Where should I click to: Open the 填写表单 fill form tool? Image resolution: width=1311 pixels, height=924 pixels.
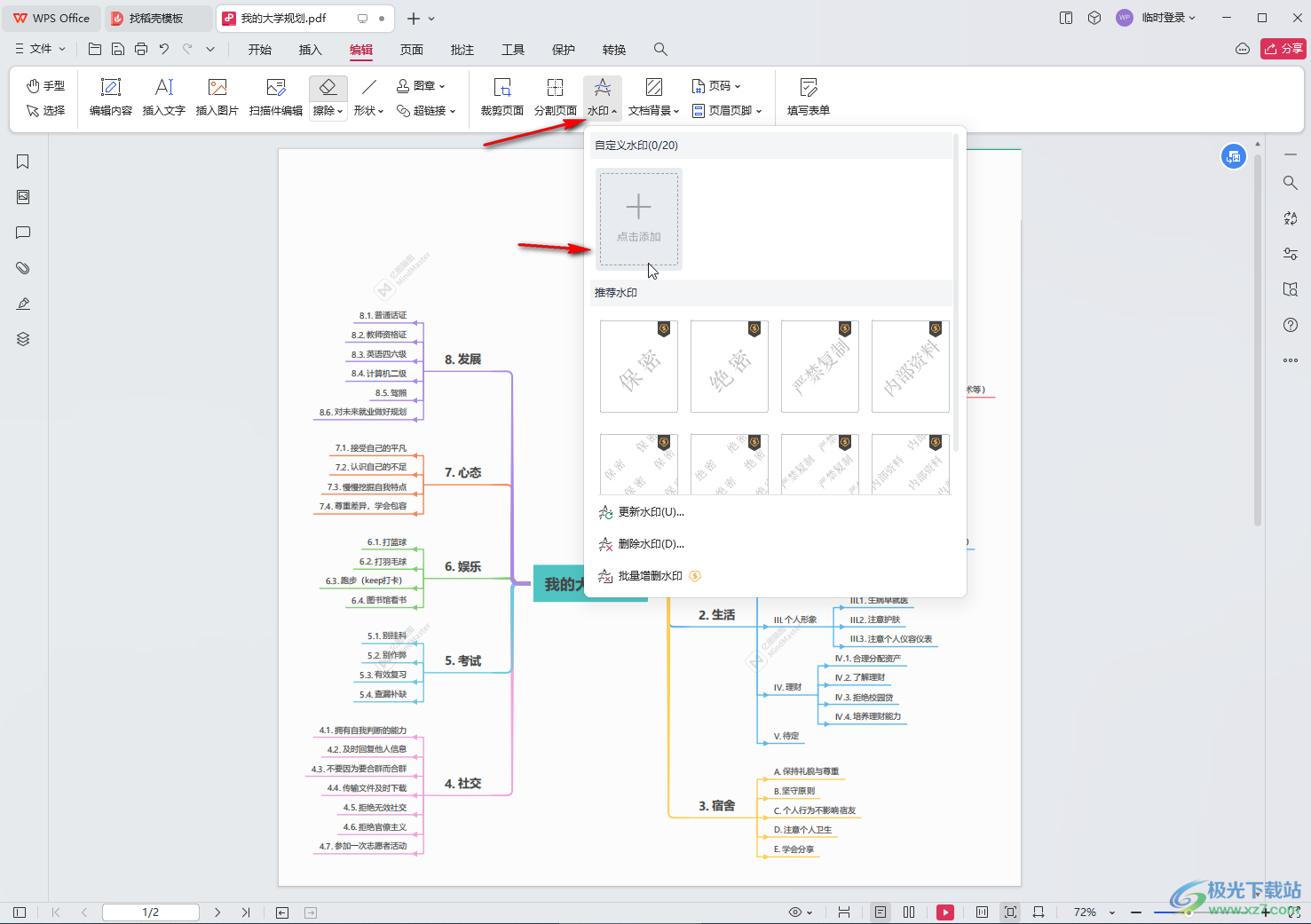809,98
